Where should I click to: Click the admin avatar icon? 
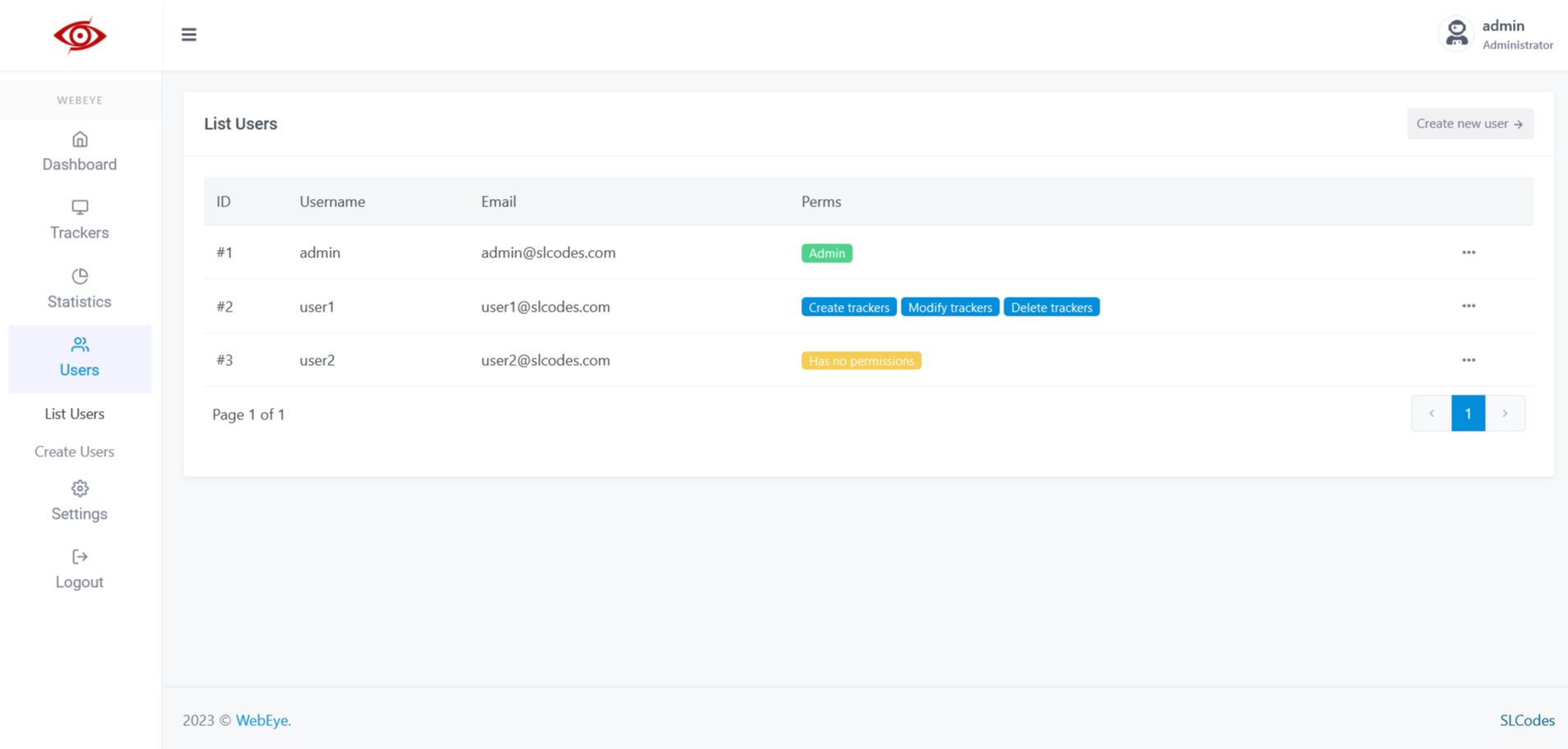(x=1456, y=35)
